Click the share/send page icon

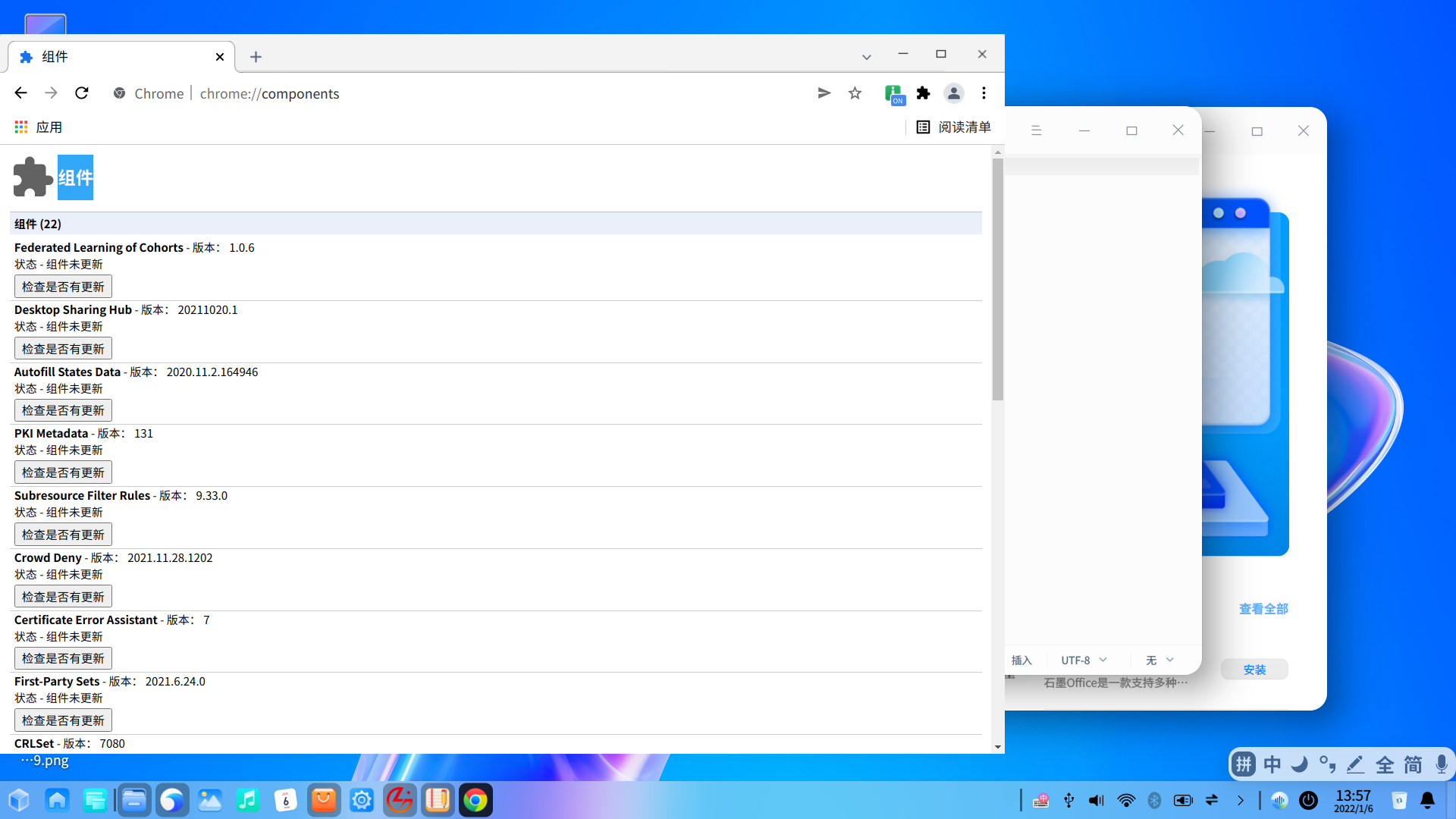(x=824, y=93)
